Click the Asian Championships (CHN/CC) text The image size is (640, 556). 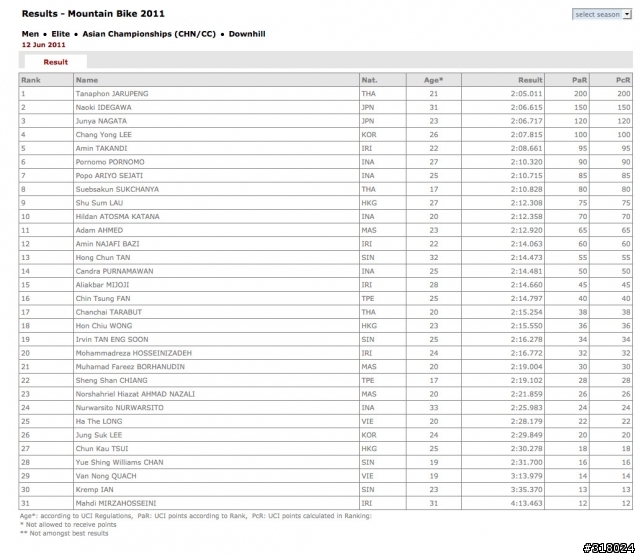149,34
